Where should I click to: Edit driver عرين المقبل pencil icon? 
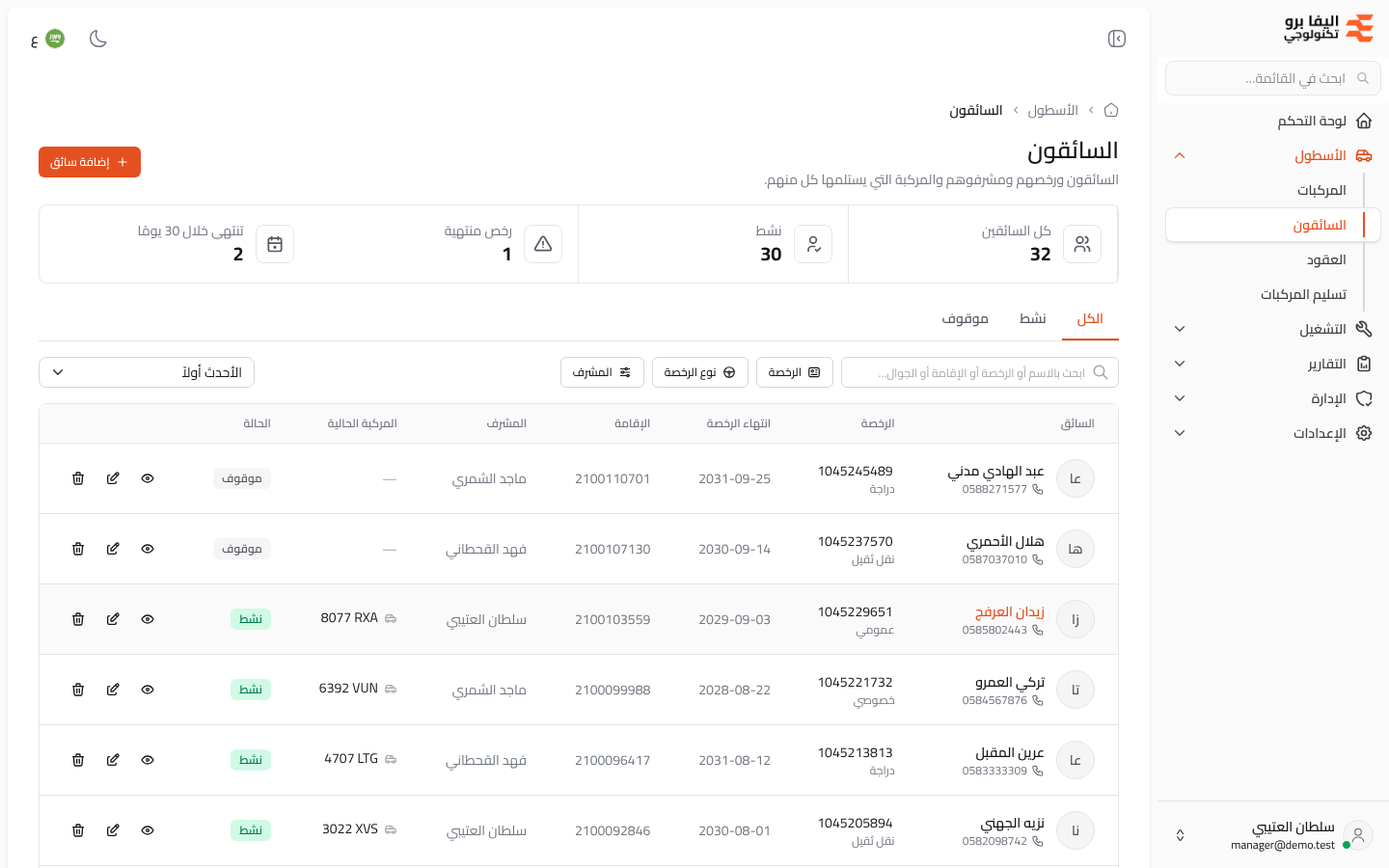[x=113, y=760]
